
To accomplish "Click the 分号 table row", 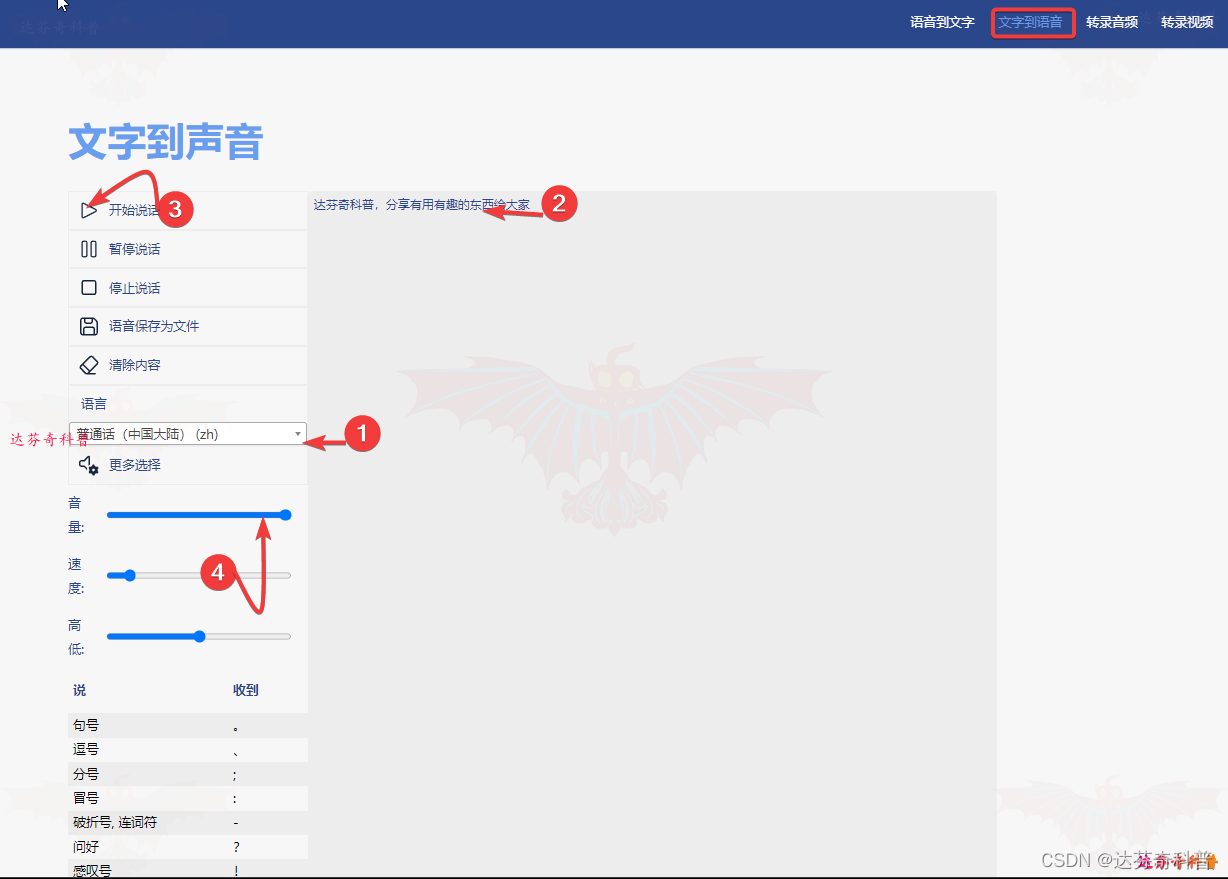I will [x=188, y=774].
